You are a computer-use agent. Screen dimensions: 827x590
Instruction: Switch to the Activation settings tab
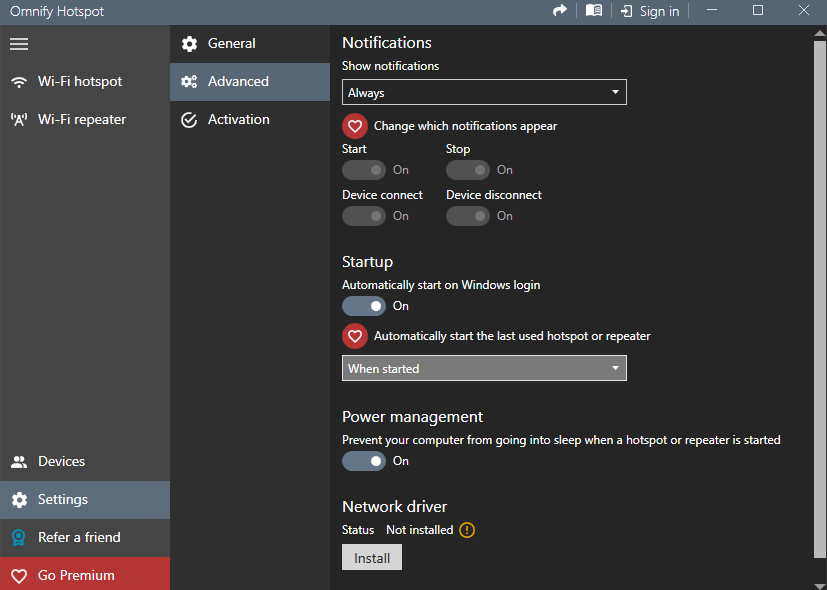tap(250, 120)
